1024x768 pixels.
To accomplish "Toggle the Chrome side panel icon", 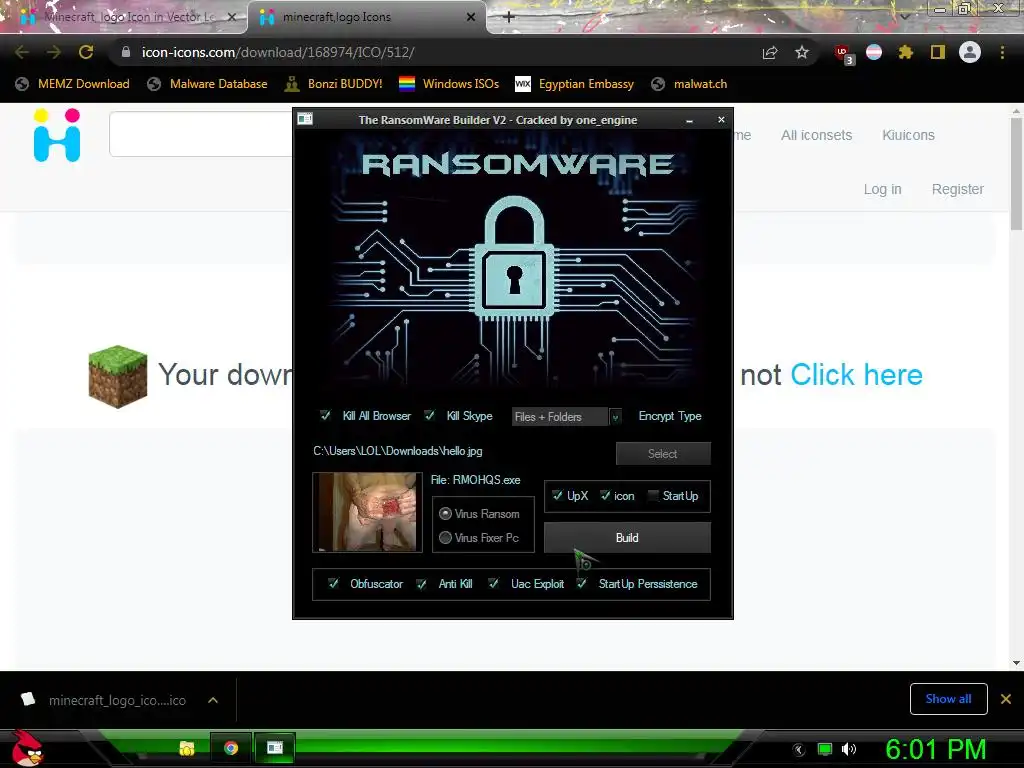I will tap(938, 52).
